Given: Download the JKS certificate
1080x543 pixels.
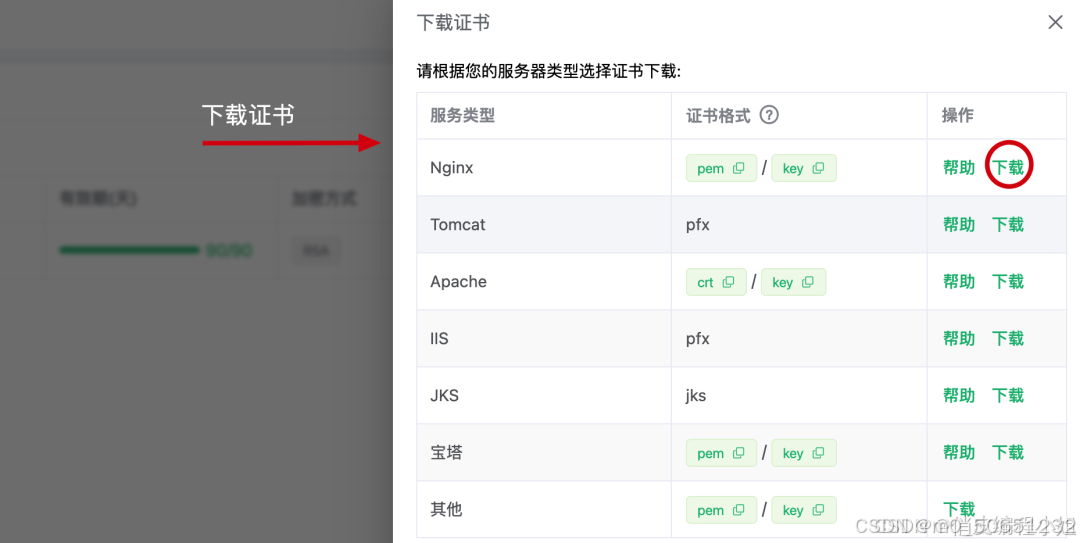Looking at the screenshot, I should pyautogui.click(x=1008, y=396).
